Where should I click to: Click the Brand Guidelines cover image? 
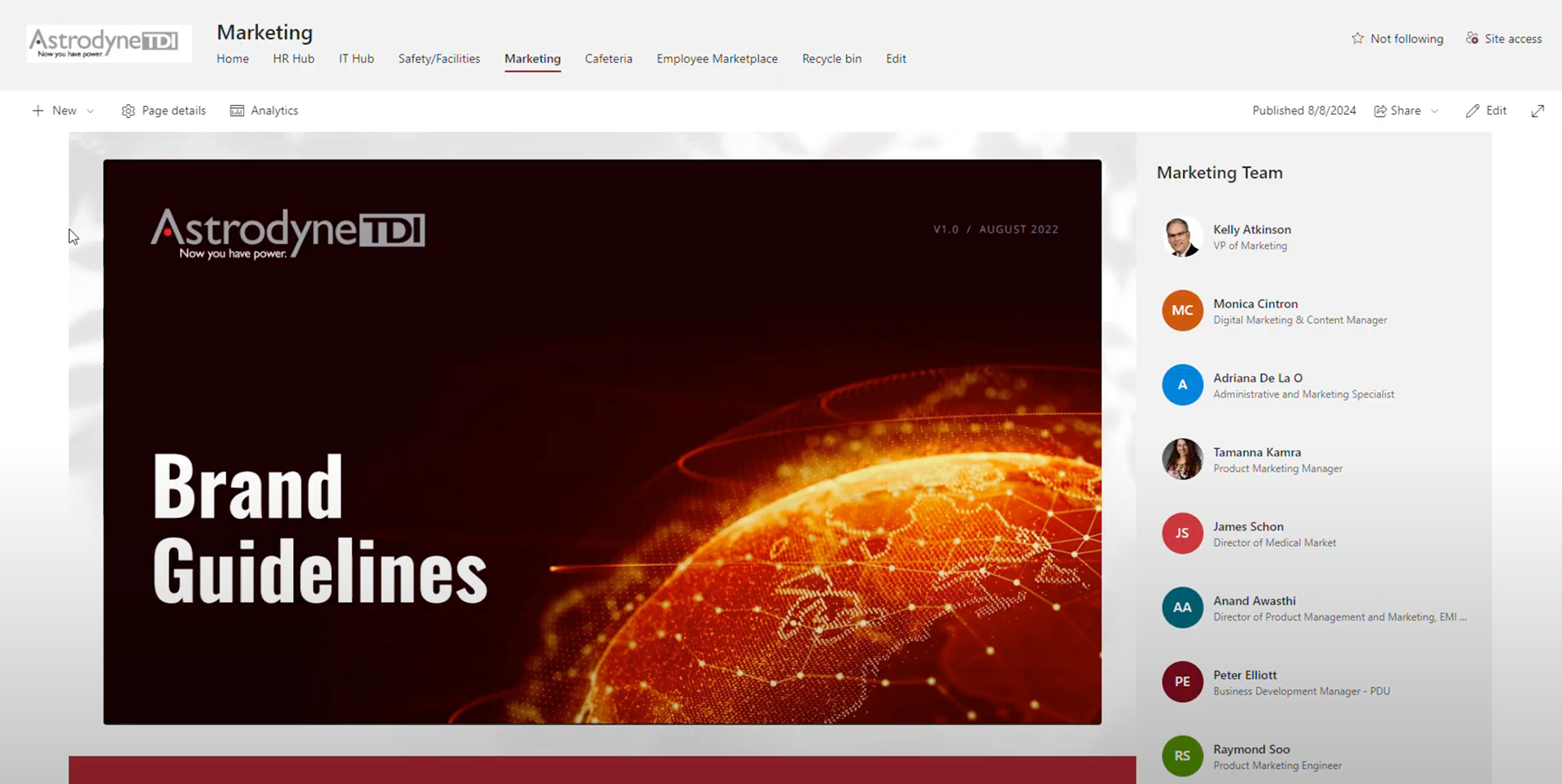point(602,442)
